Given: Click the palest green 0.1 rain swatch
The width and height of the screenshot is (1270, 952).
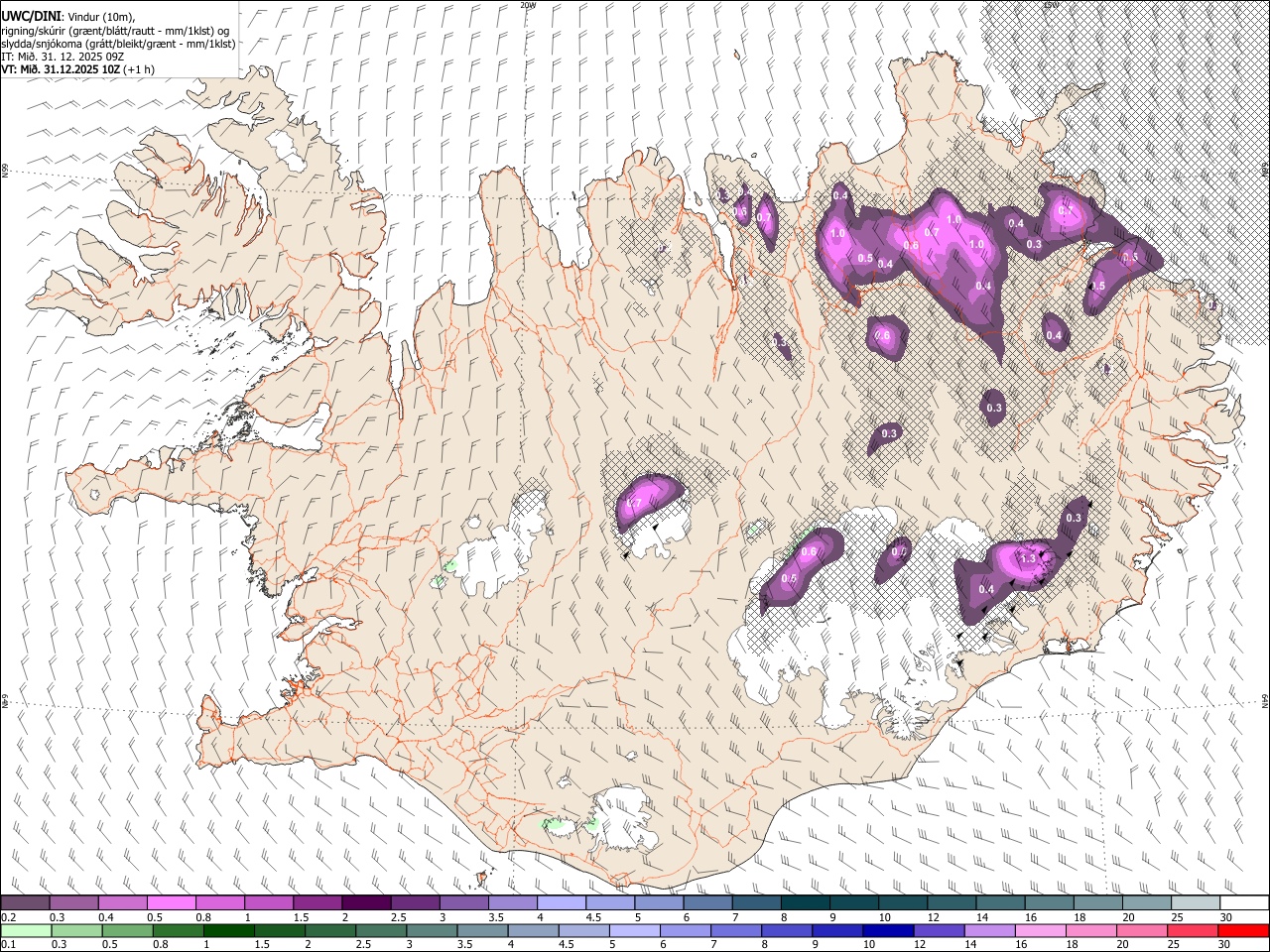Looking at the screenshot, I should click(x=25, y=930).
